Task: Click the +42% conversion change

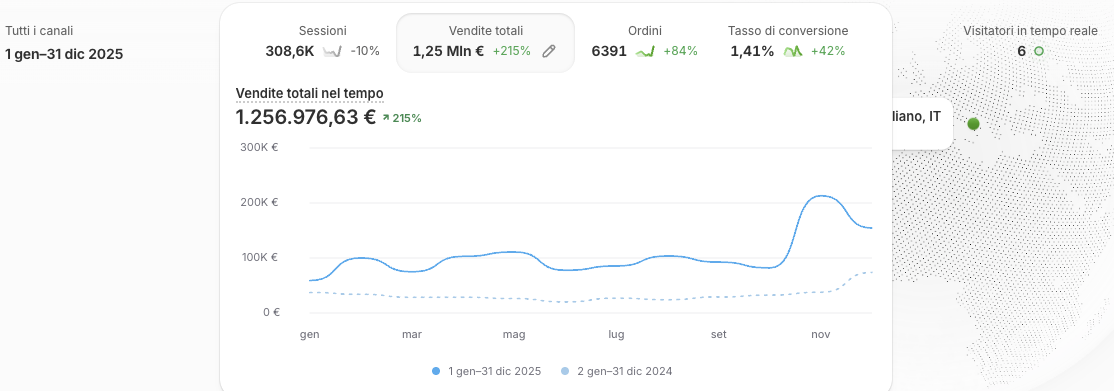Action: 828,51
